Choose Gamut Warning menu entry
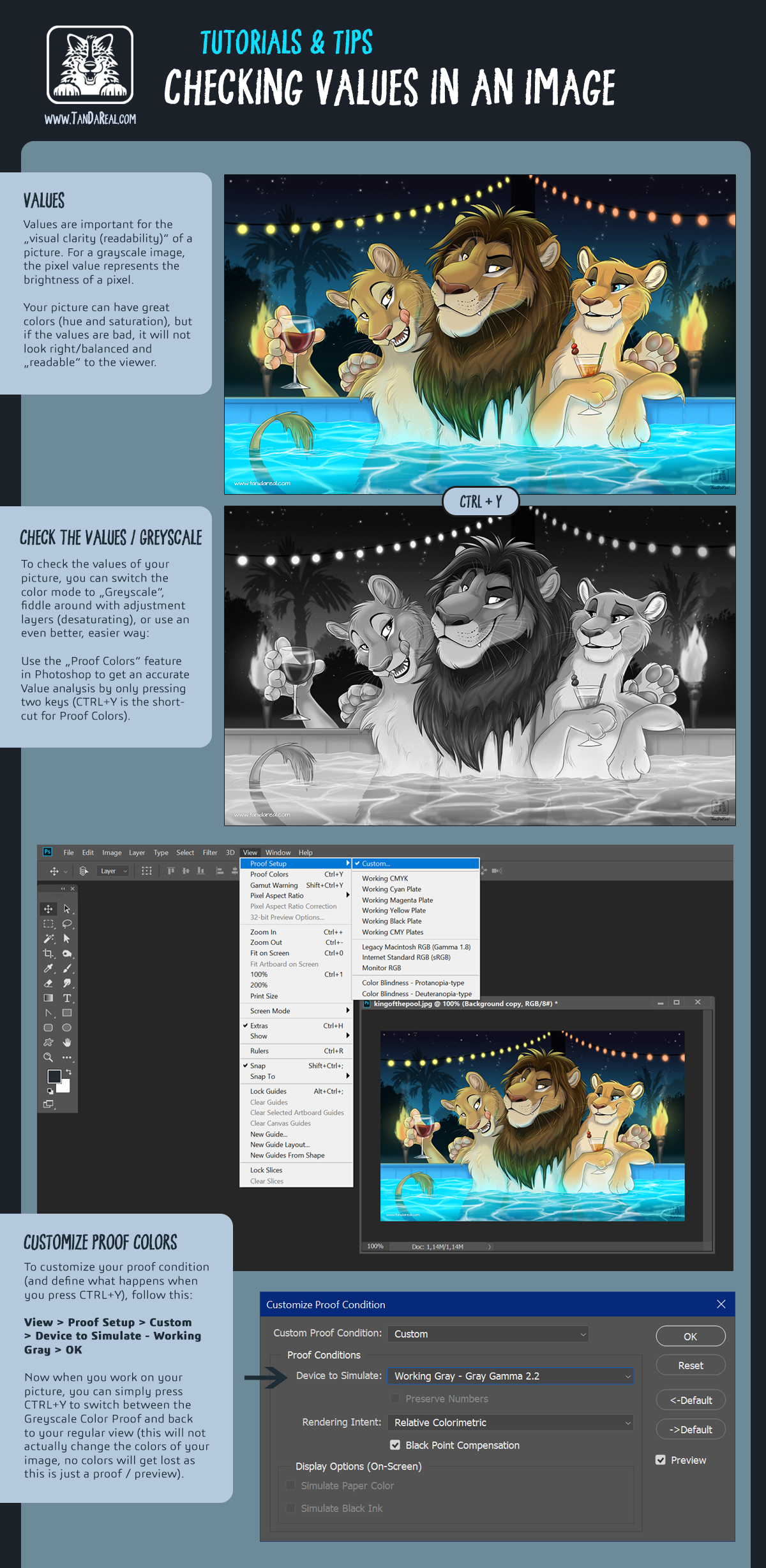 [296, 886]
